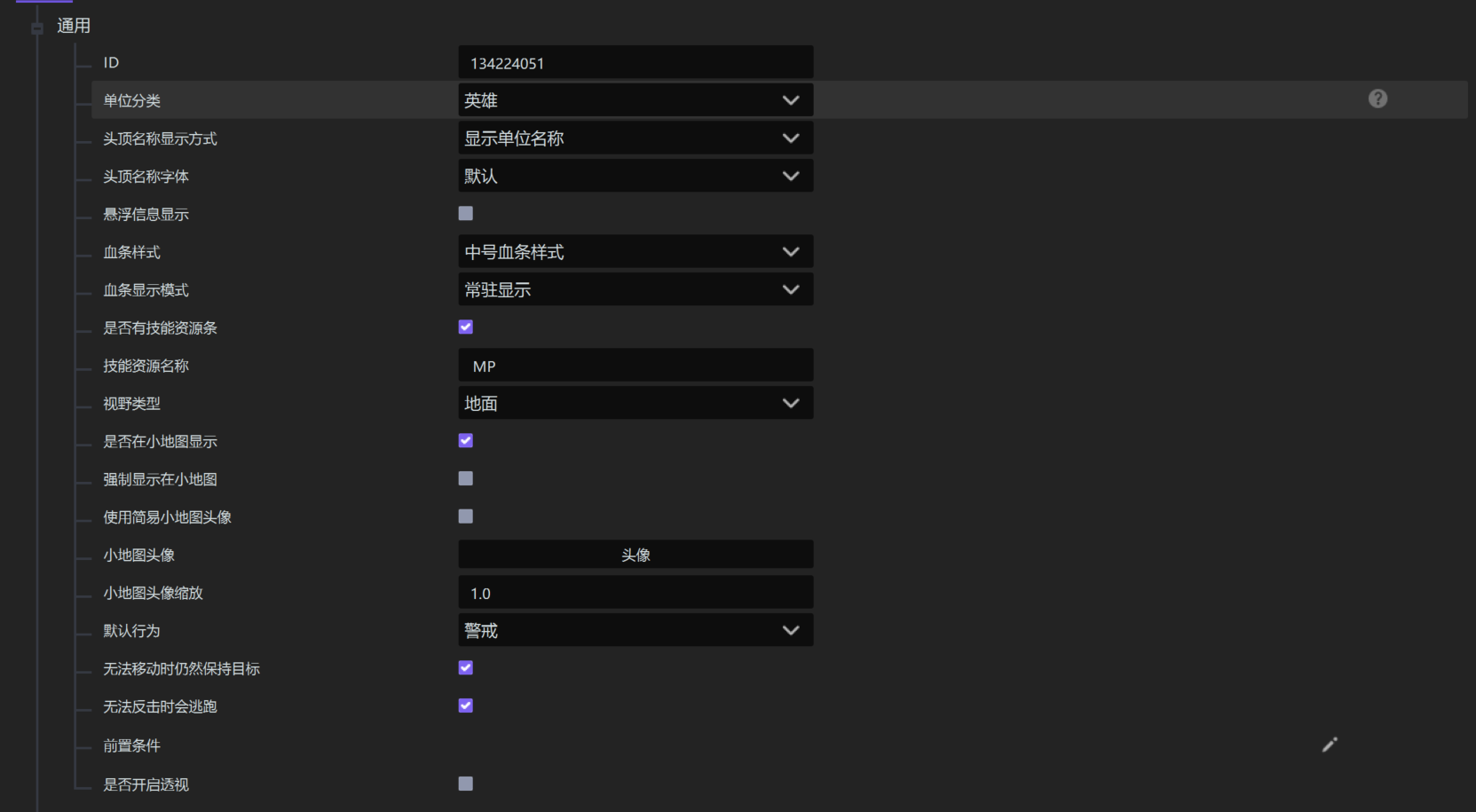1476x812 pixels.
Task: Open the 头顶名称显示方式 dropdown
Action: [635, 138]
